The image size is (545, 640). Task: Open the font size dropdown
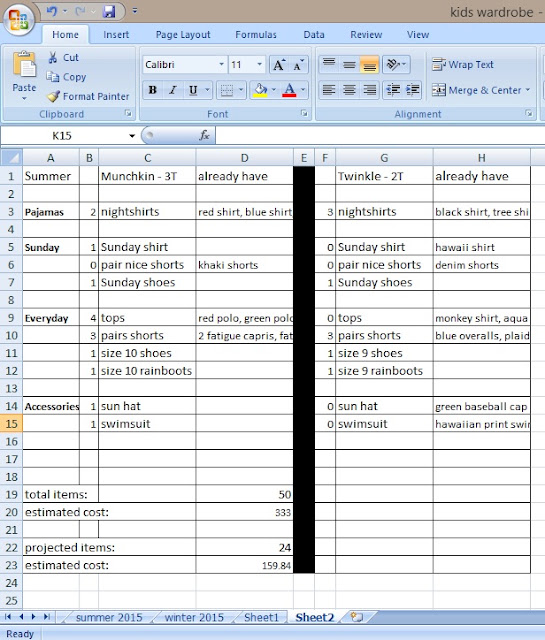[259, 64]
